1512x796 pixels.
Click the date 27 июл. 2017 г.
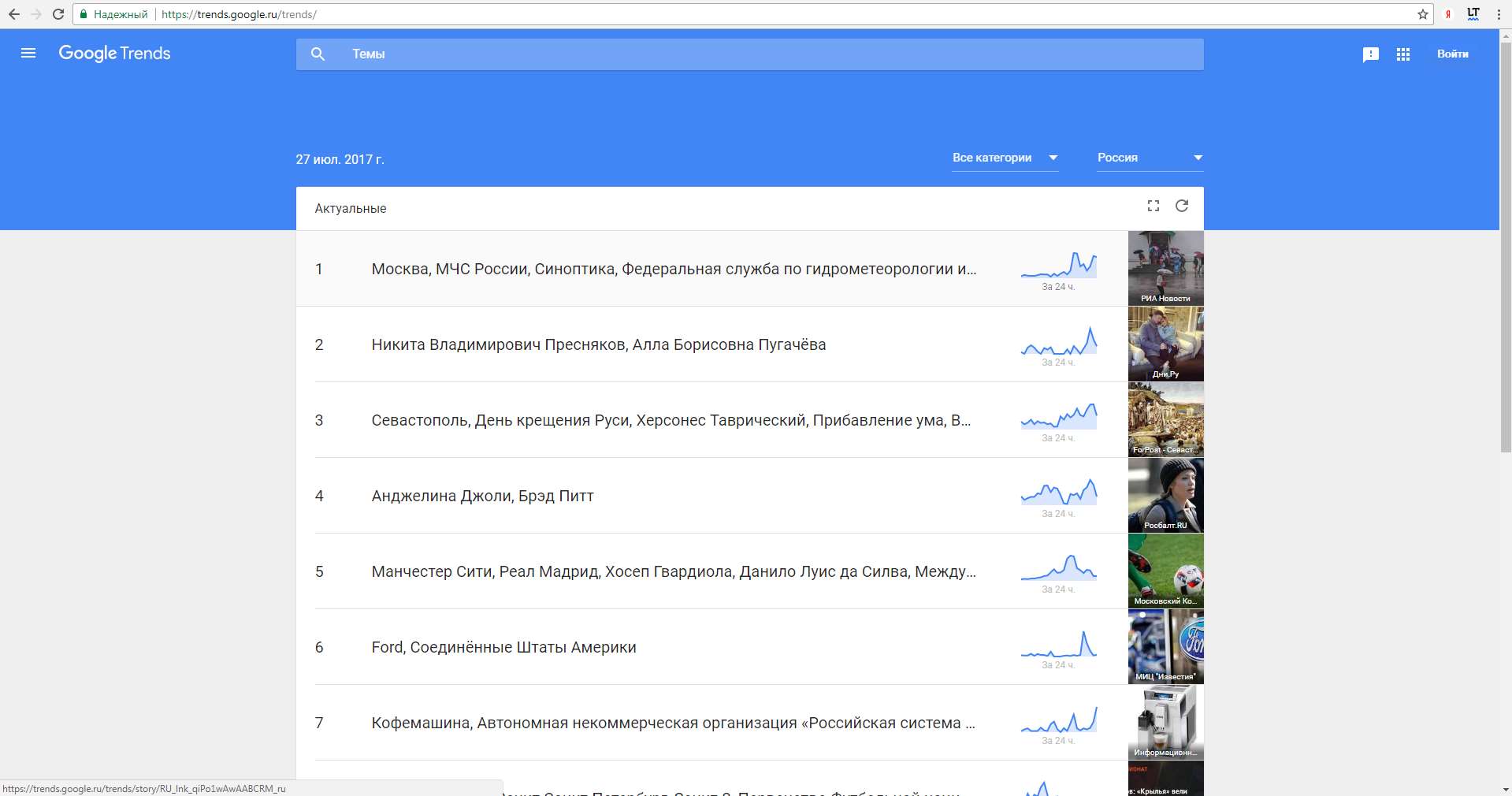click(x=340, y=159)
